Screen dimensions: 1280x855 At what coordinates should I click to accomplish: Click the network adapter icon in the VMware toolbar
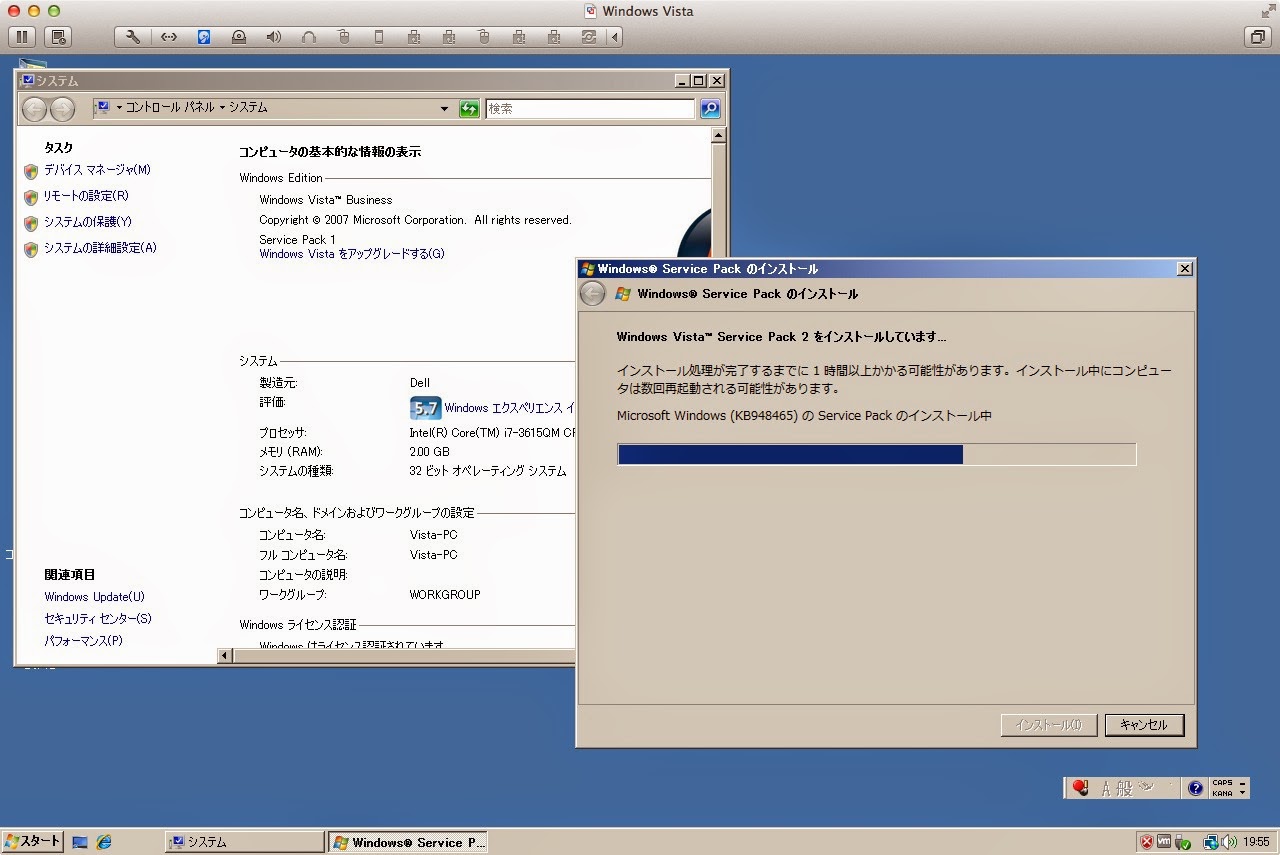[168, 37]
